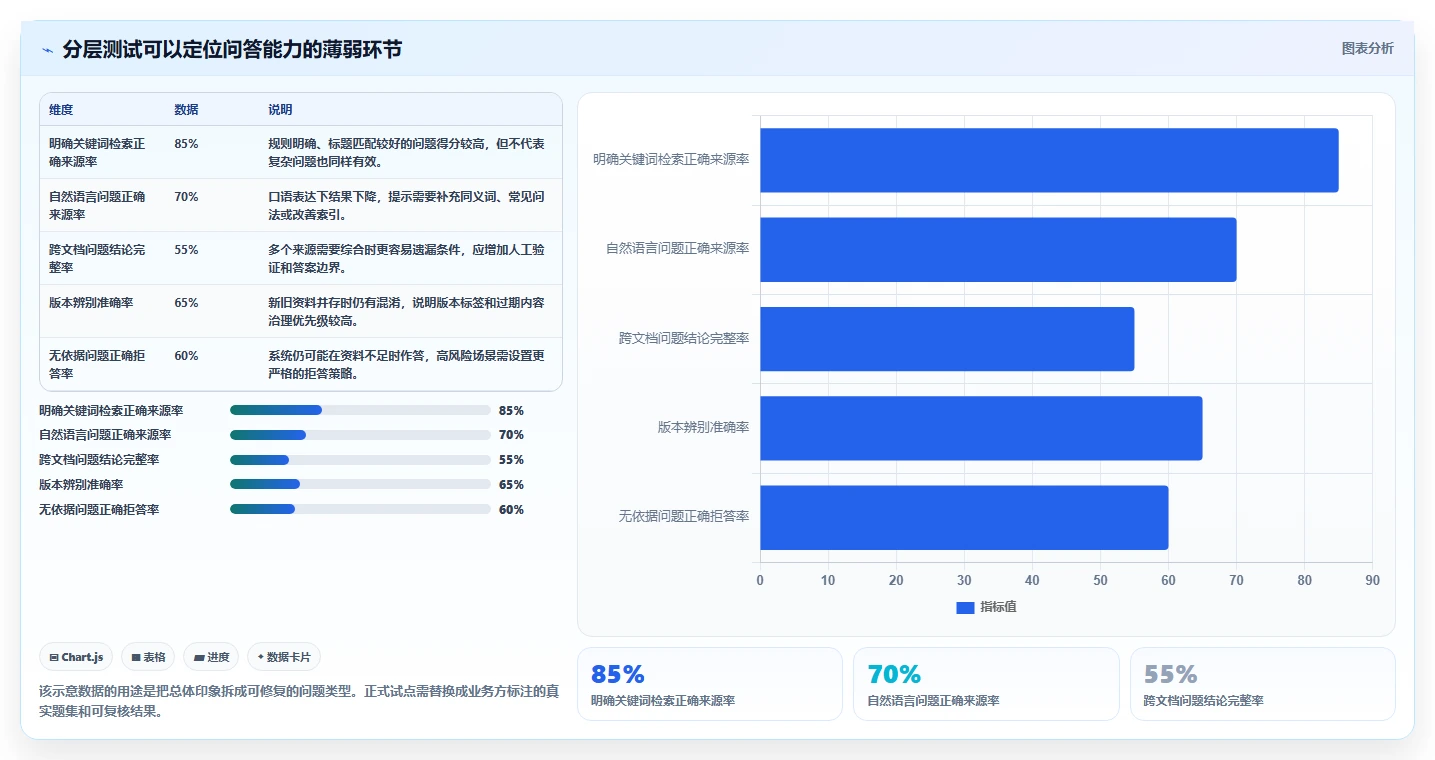Click the 55% value in the table
The height and width of the screenshot is (760, 1435).
(186, 249)
